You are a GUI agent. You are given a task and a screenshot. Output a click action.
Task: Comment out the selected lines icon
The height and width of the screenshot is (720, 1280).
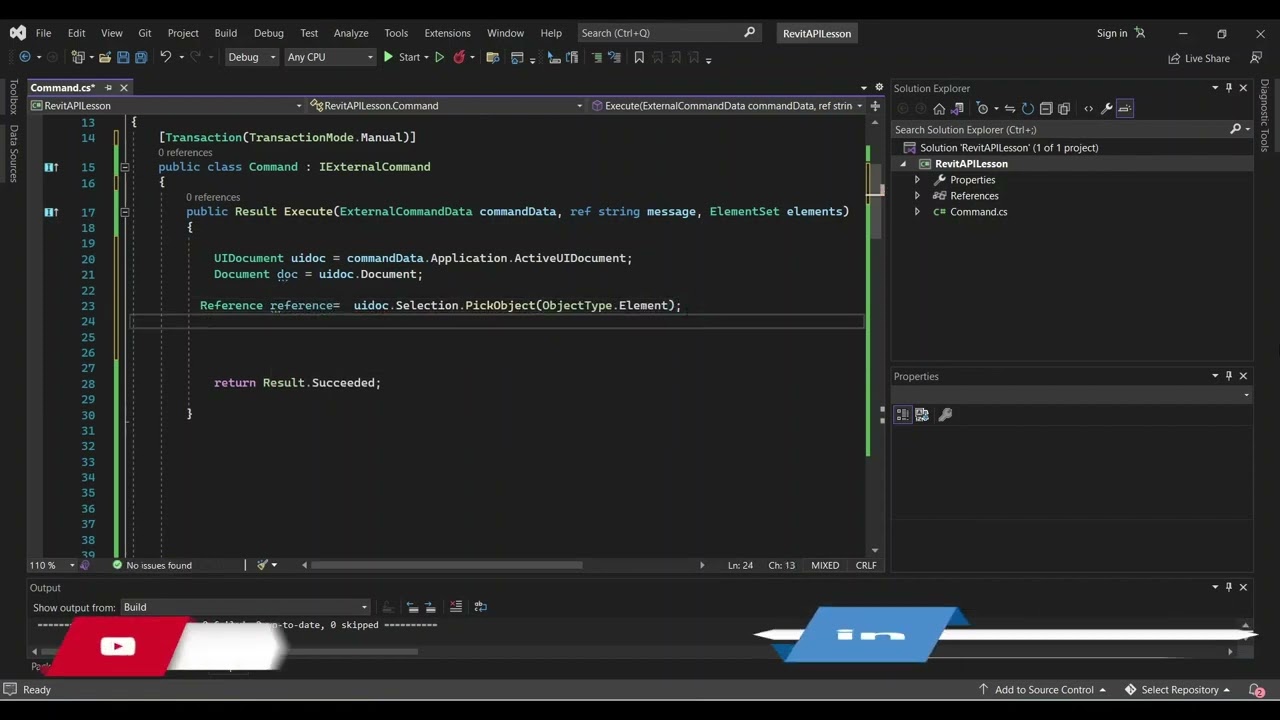tap(597, 57)
